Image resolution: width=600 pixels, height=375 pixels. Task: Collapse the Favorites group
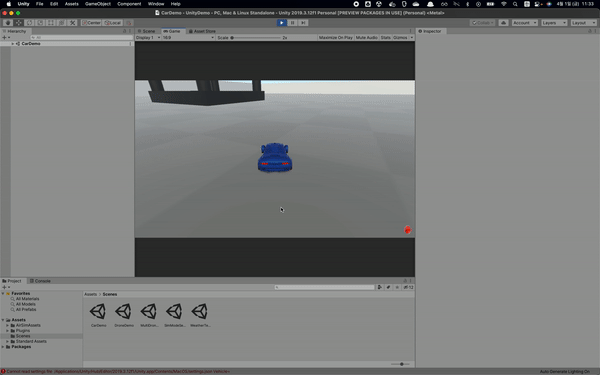[3, 293]
